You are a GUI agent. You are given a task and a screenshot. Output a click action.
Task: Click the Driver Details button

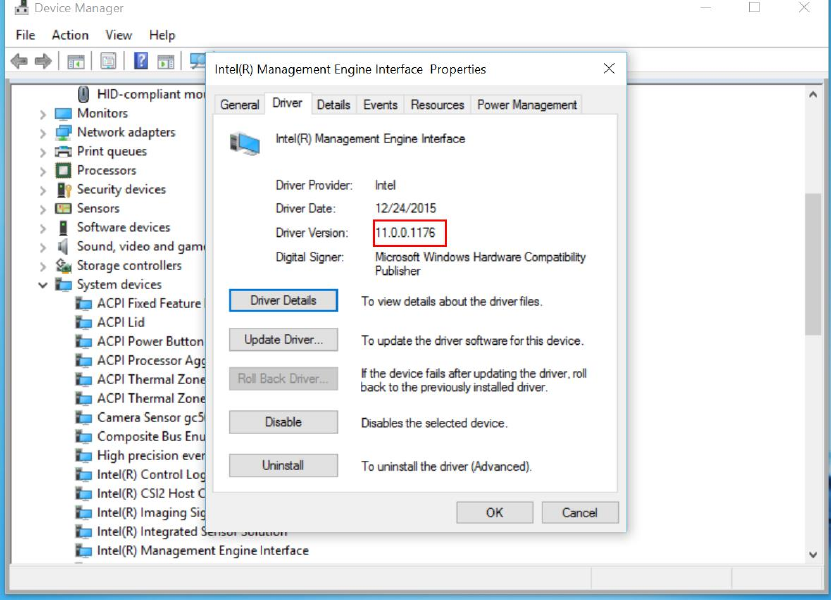283,301
